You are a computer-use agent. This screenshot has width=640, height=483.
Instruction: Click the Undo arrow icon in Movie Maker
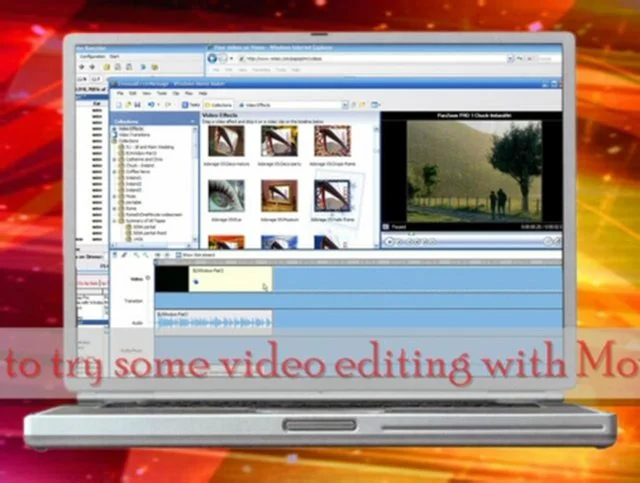click(151, 105)
